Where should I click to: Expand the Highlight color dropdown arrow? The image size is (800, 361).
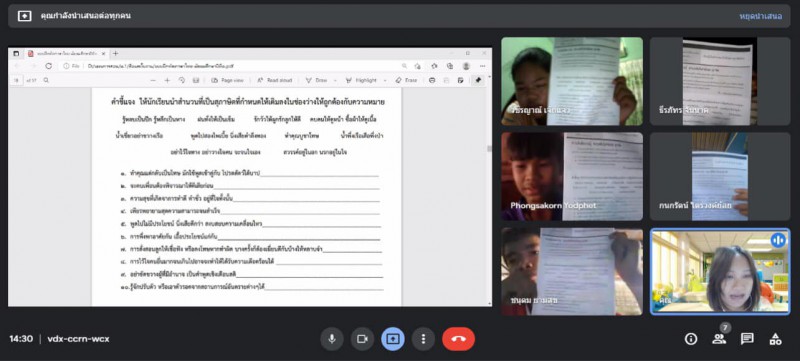[384, 81]
